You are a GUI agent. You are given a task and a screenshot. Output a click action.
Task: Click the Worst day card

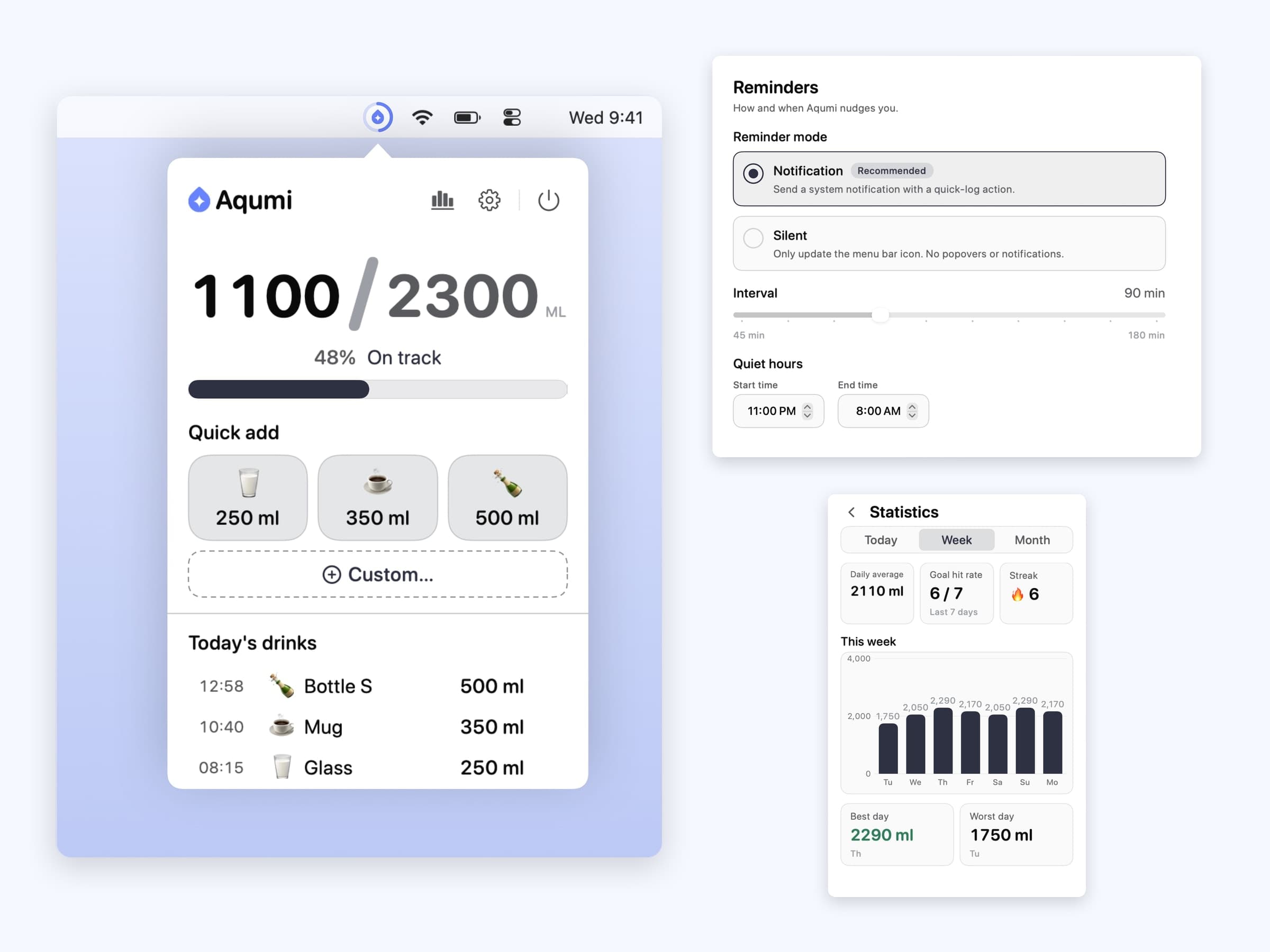1016,835
